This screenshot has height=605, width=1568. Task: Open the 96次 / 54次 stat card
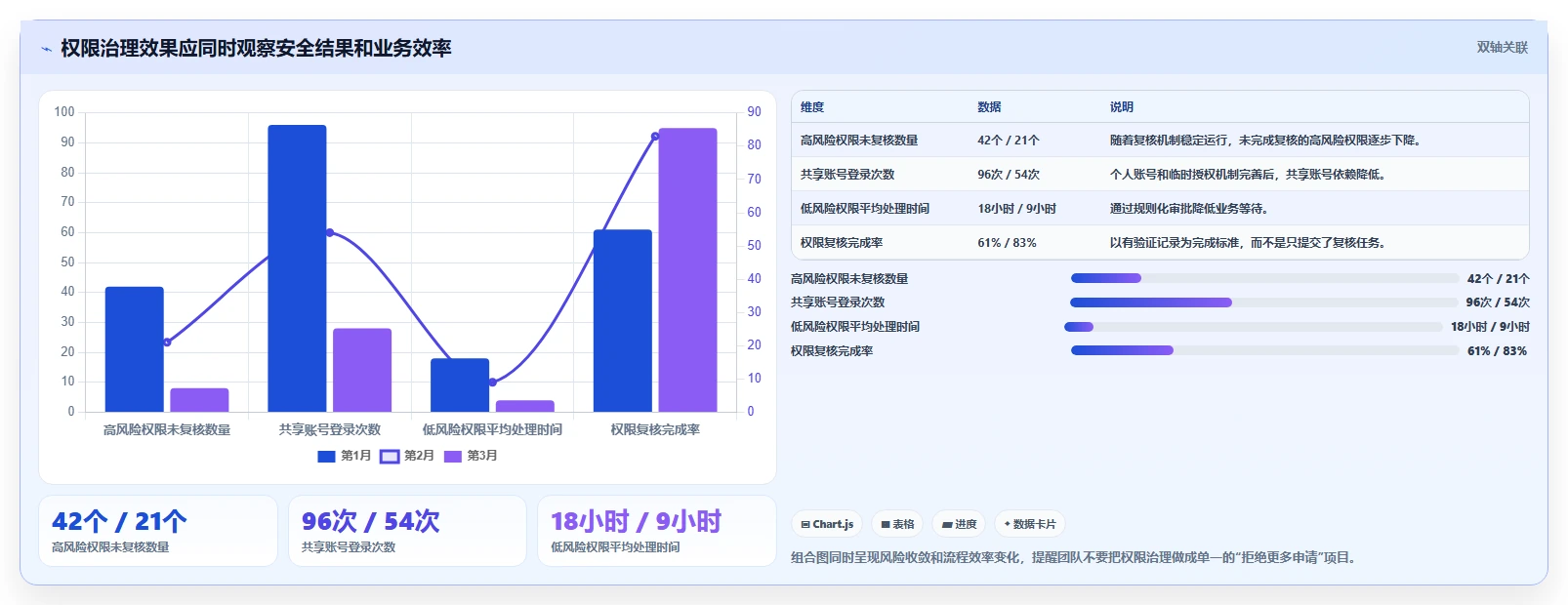tap(407, 531)
